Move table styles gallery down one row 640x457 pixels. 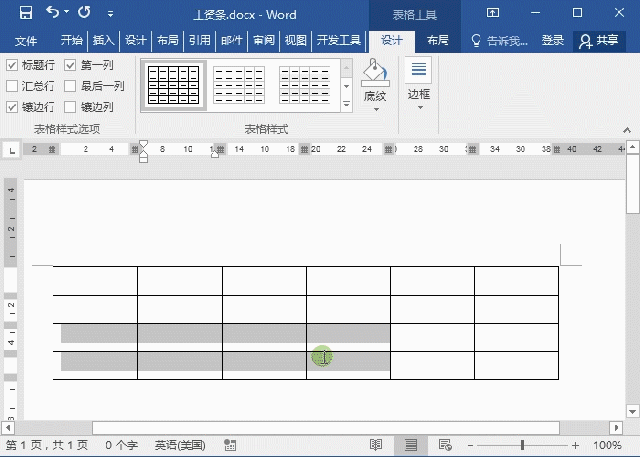[346, 86]
